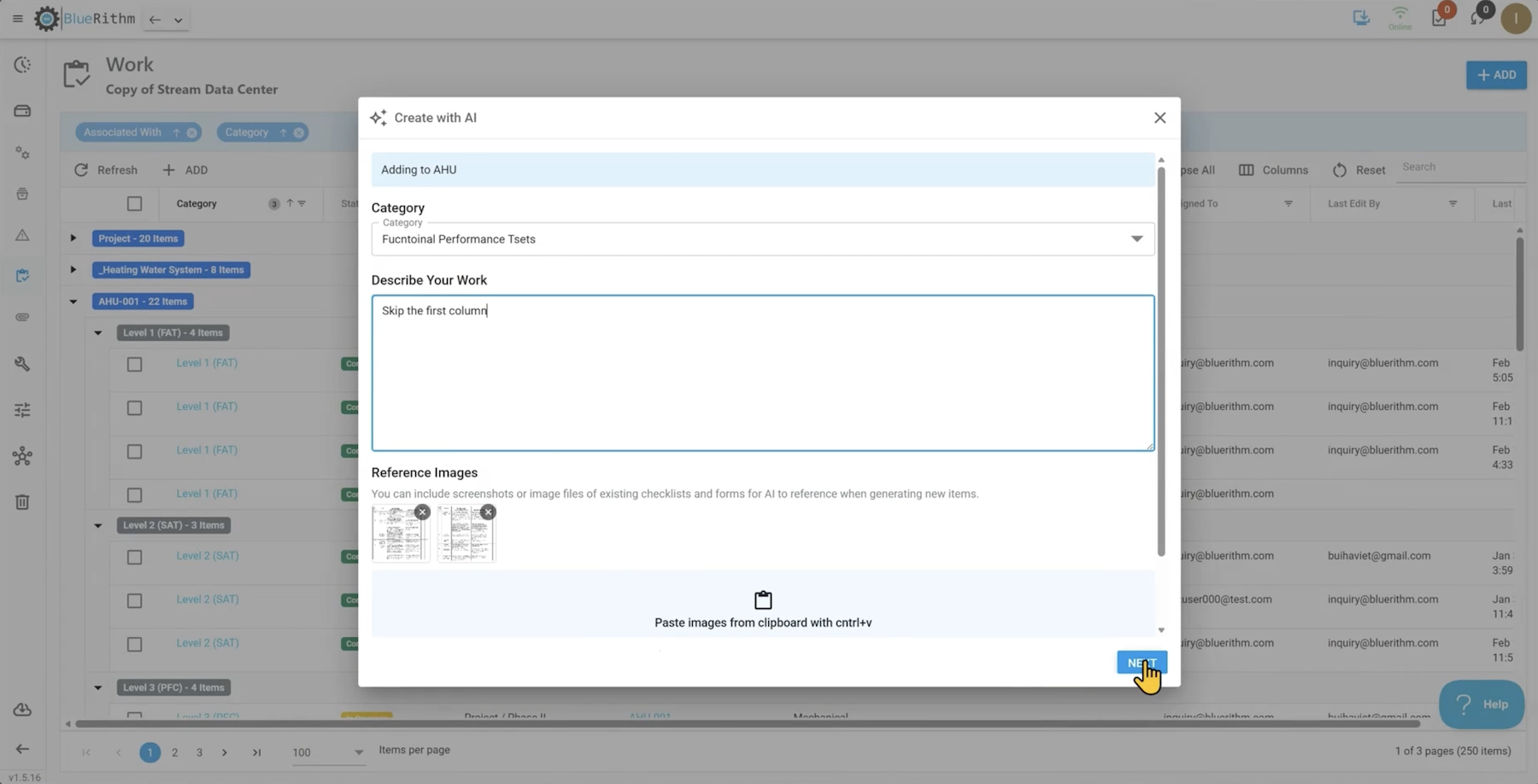The width and height of the screenshot is (1538, 784).
Task: Check the first Level 1 (FAT) row checkbox
Action: coord(134,365)
